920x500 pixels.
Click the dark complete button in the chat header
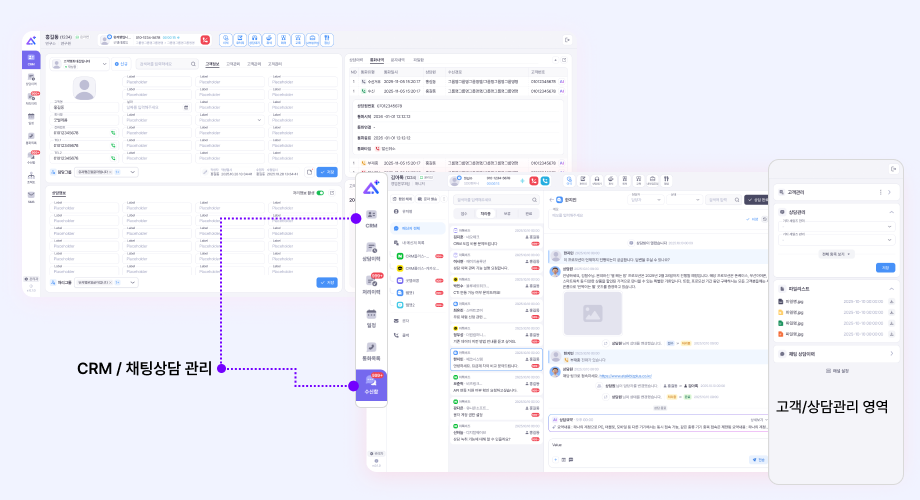click(757, 200)
